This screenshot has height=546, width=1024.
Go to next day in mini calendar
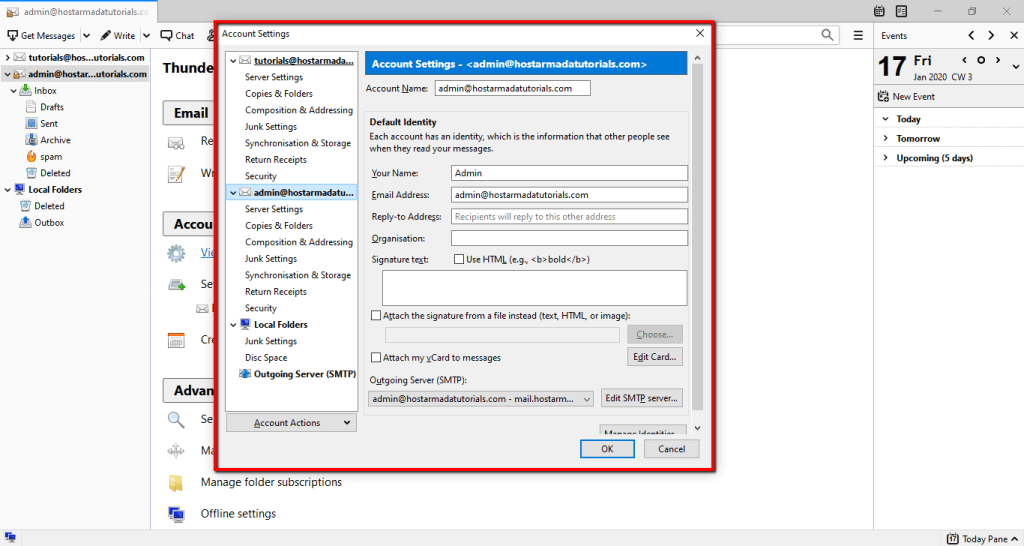coord(997,60)
